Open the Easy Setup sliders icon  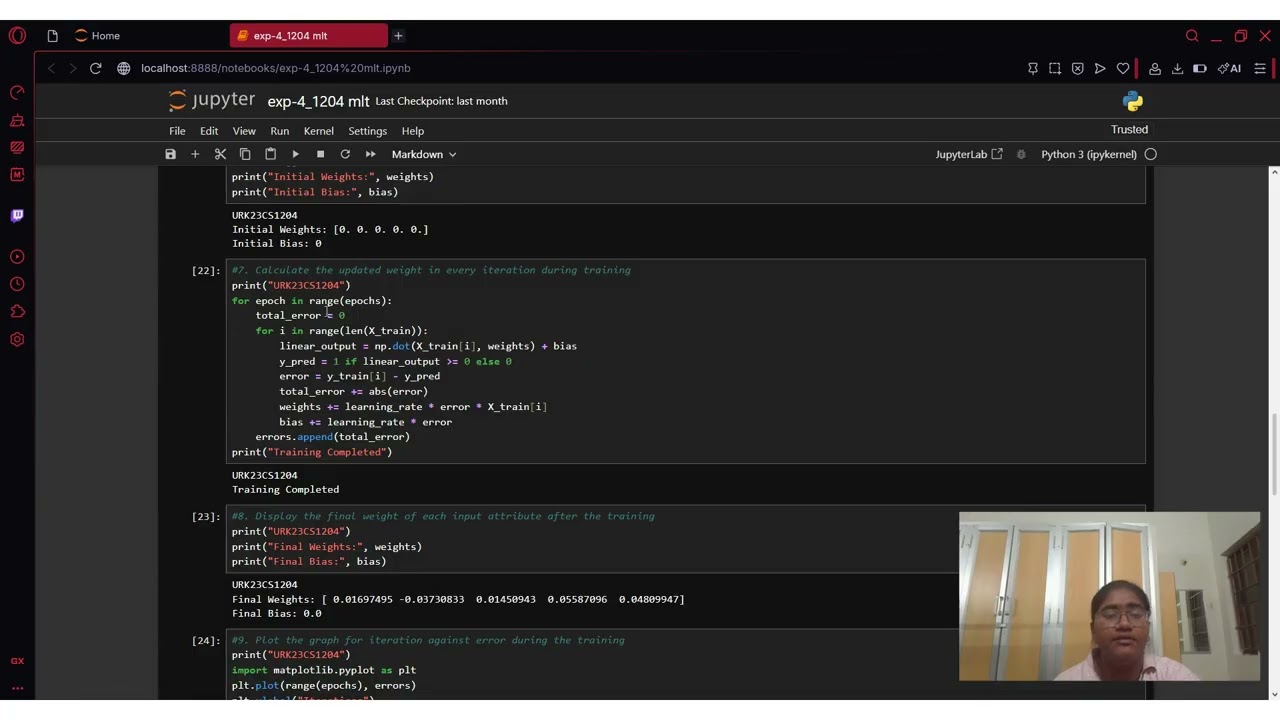click(1260, 68)
